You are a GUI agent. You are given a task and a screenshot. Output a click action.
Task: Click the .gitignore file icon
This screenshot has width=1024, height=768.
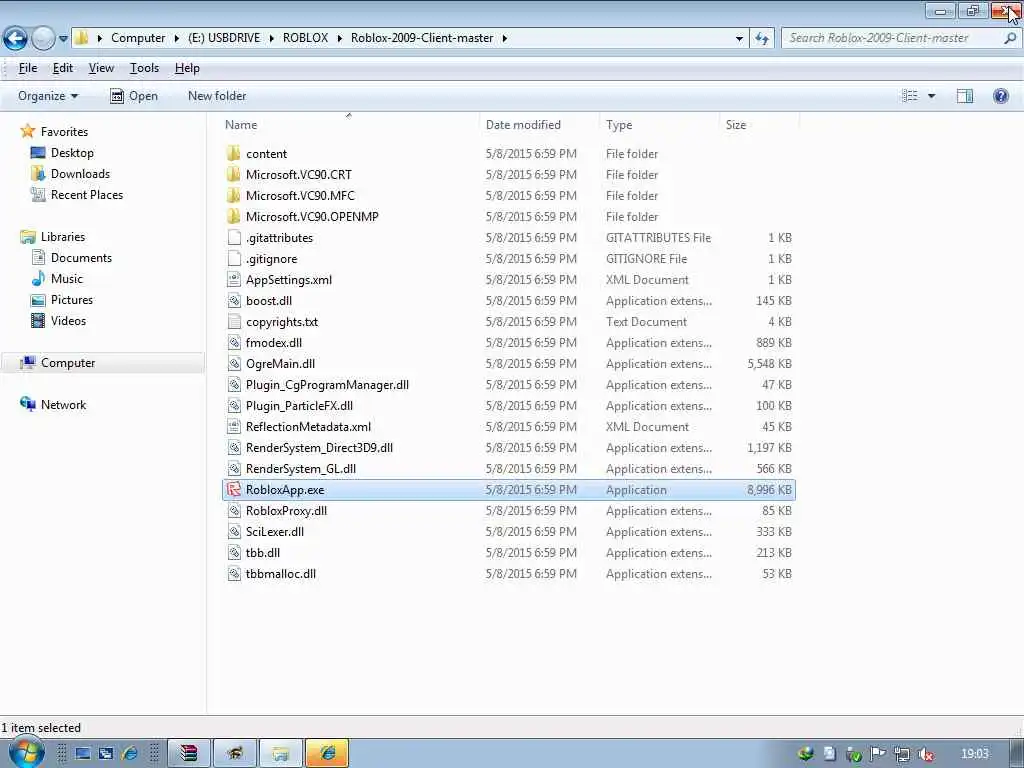(x=234, y=259)
